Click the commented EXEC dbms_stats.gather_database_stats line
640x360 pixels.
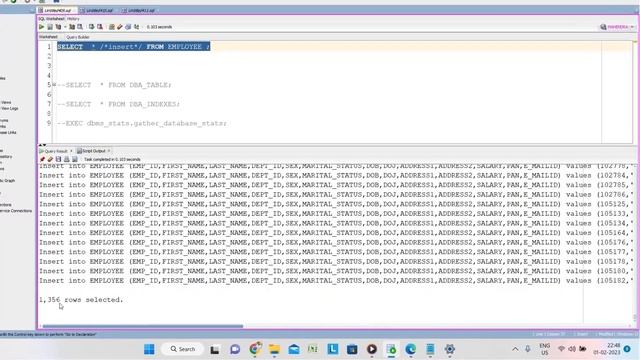tap(142, 123)
